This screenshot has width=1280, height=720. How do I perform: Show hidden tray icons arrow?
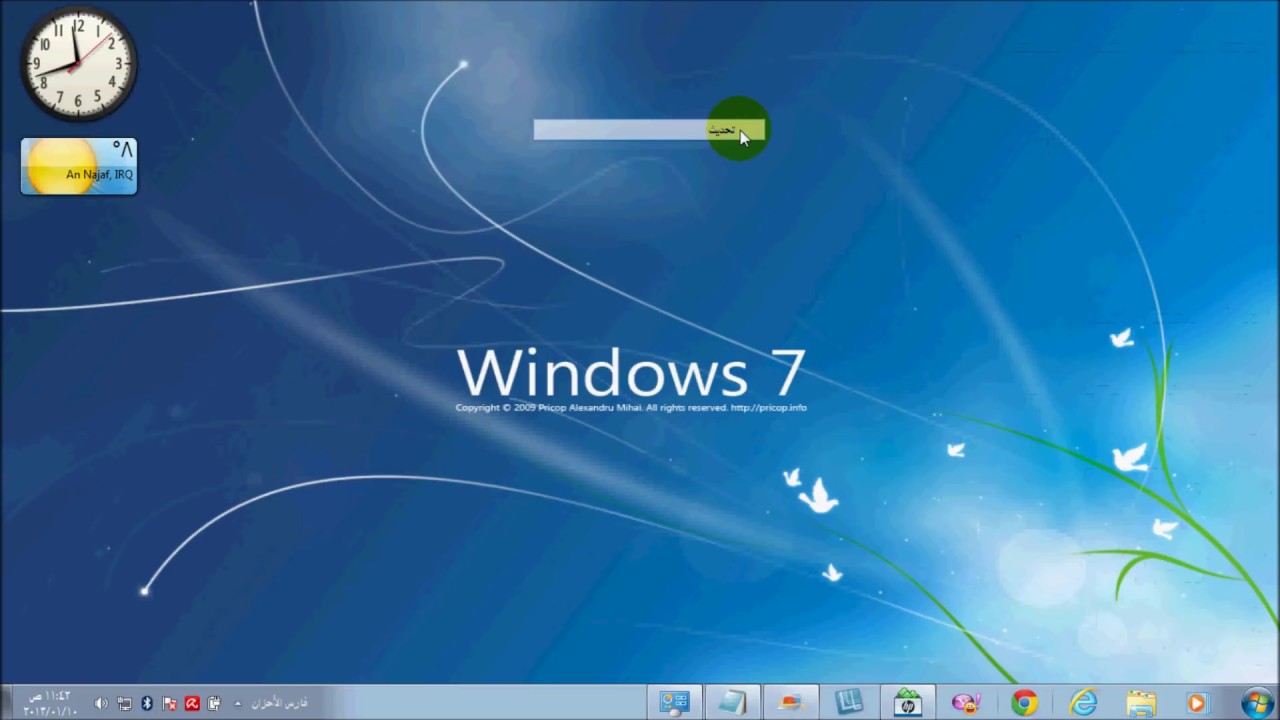(237, 704)
